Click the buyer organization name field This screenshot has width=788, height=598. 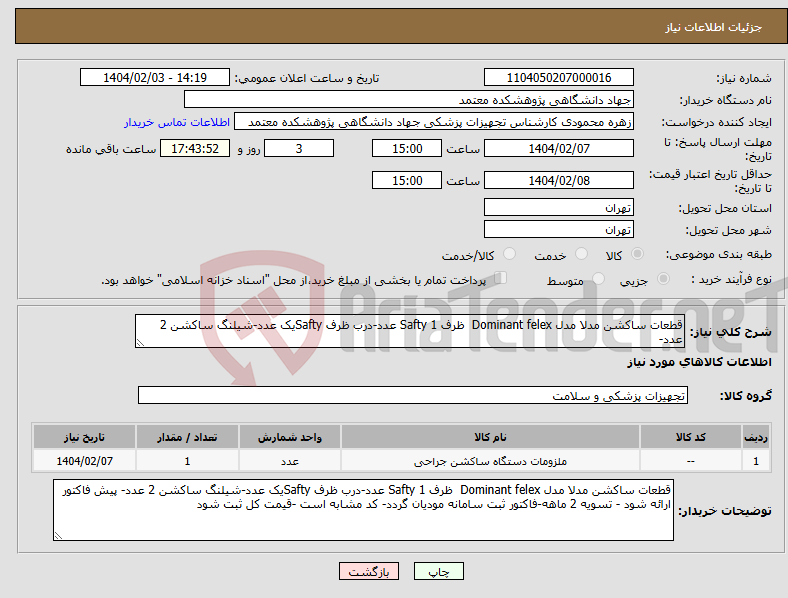click(x=409, y=99)
